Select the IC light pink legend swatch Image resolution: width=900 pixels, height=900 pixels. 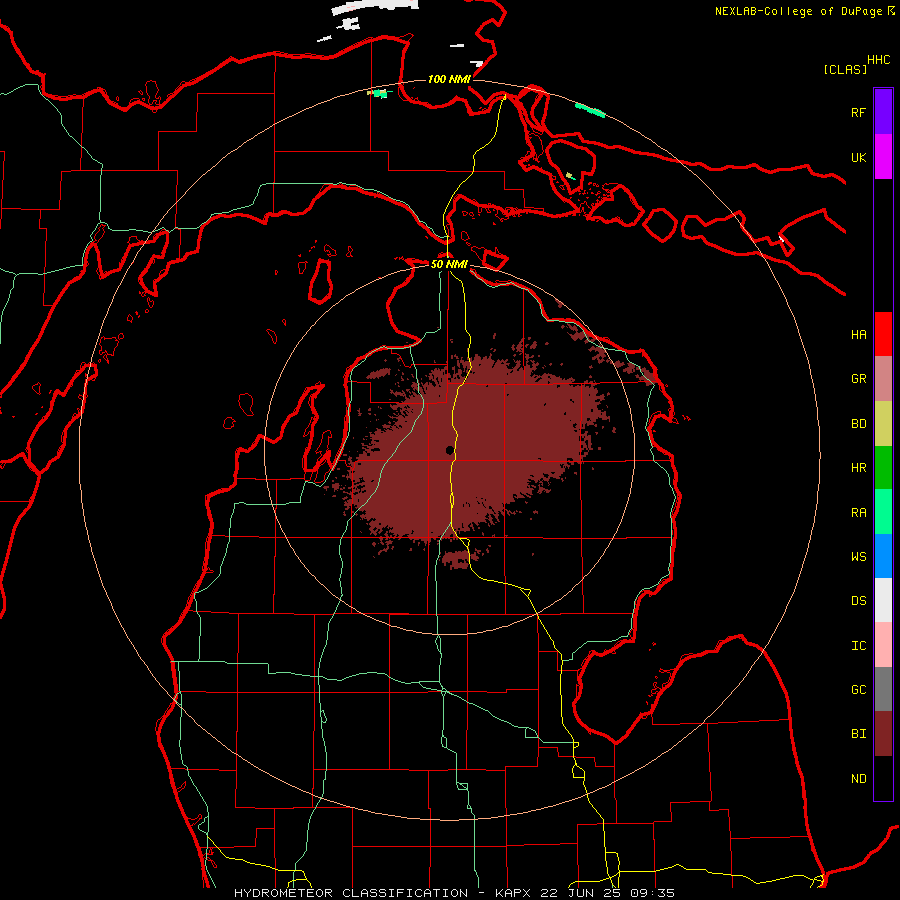coord(883,645)
